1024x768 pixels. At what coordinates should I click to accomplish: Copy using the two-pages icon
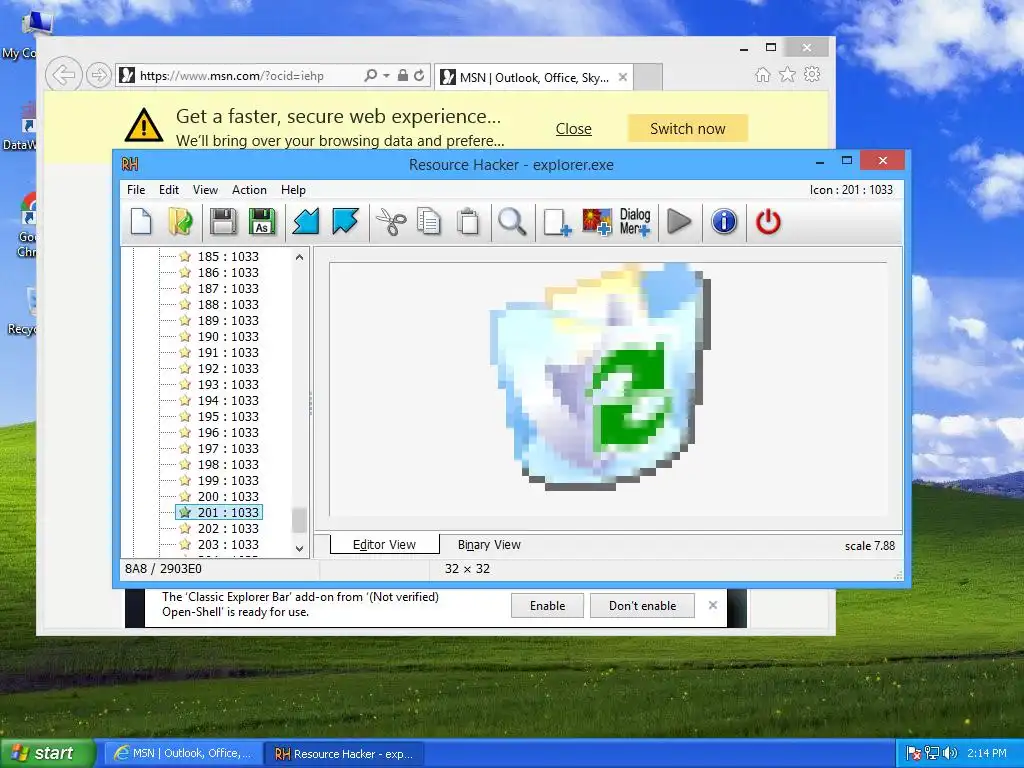pyautogui.click(x=429, y=222)
